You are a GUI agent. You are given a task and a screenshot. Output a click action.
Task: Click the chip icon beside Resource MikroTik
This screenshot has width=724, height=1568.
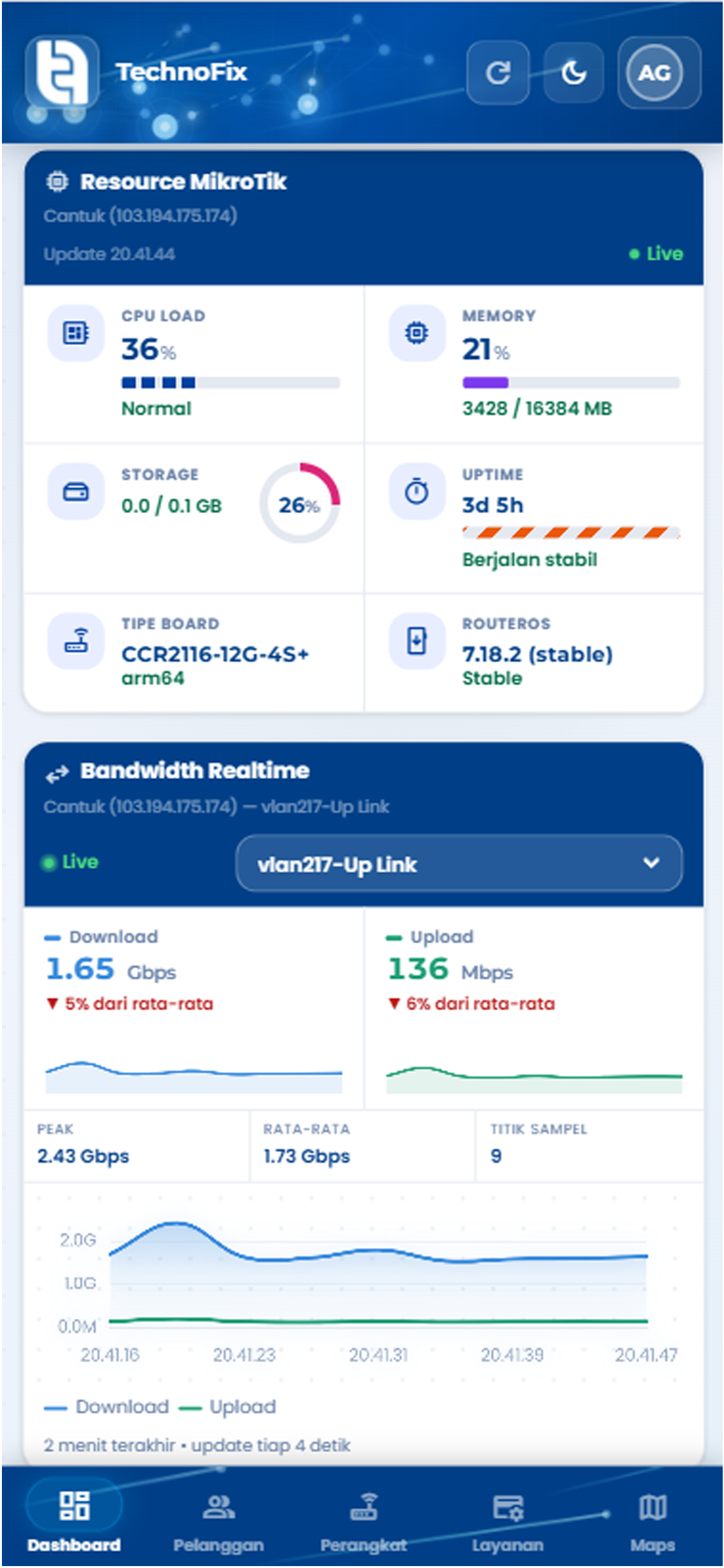pos(57,182)
